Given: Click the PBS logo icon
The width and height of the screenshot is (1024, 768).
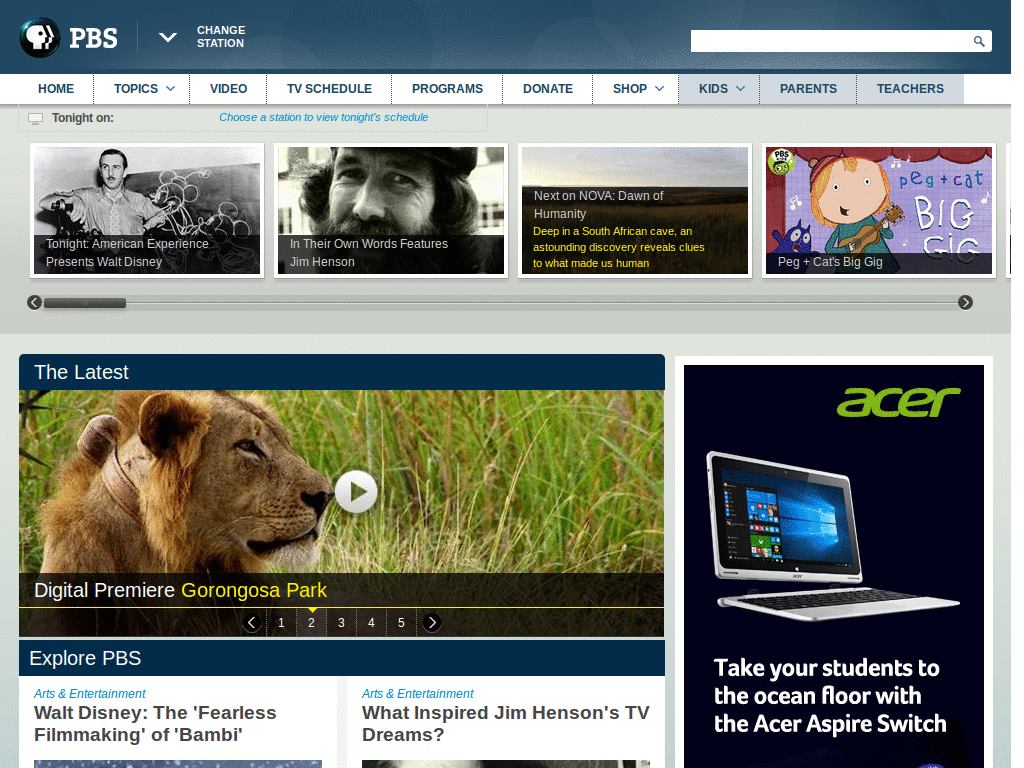Looking at the screenshot, I should pyautogui.click(x=40, y=37).
